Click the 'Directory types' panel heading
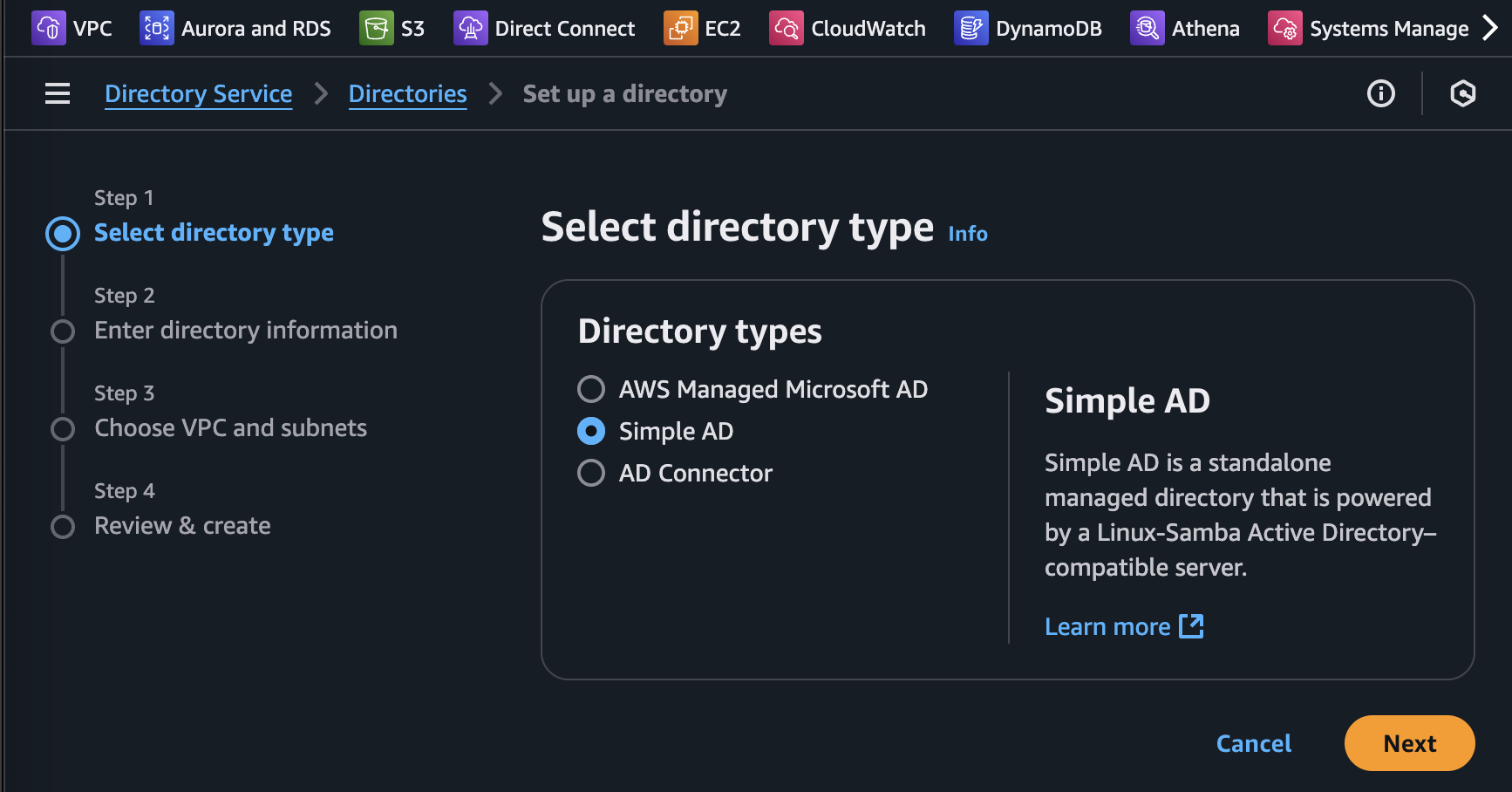This screenshot has width=1512, height=792. 699,331
